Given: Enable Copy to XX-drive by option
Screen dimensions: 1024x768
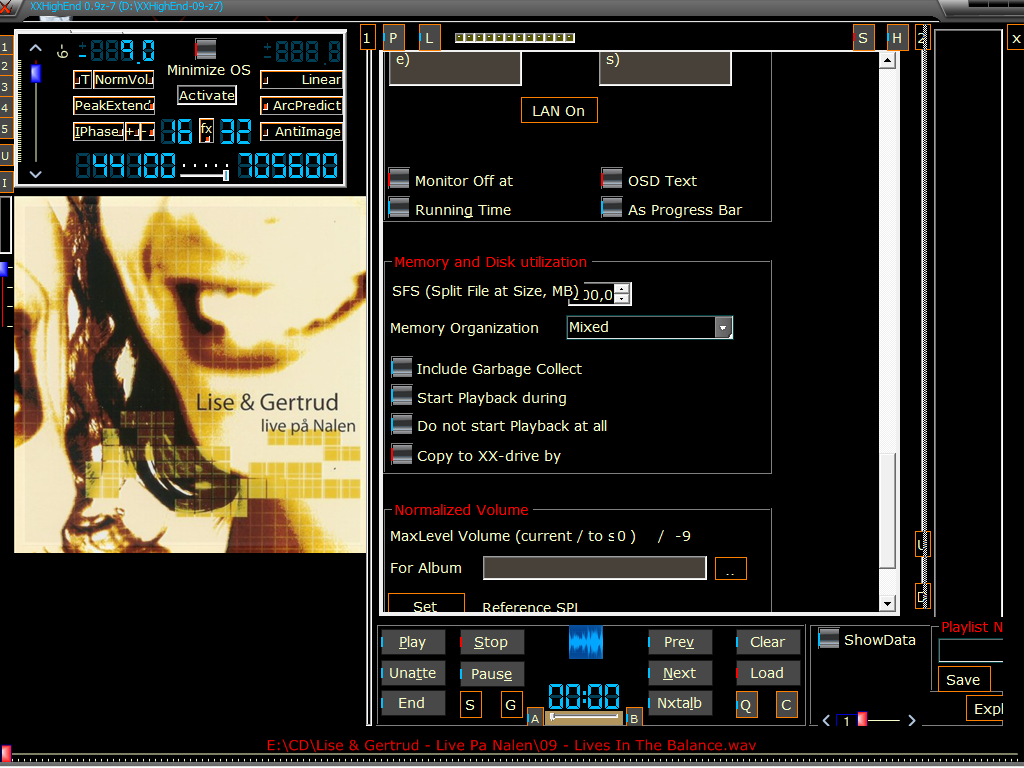Looking at the screenshot, I should 402,454.
